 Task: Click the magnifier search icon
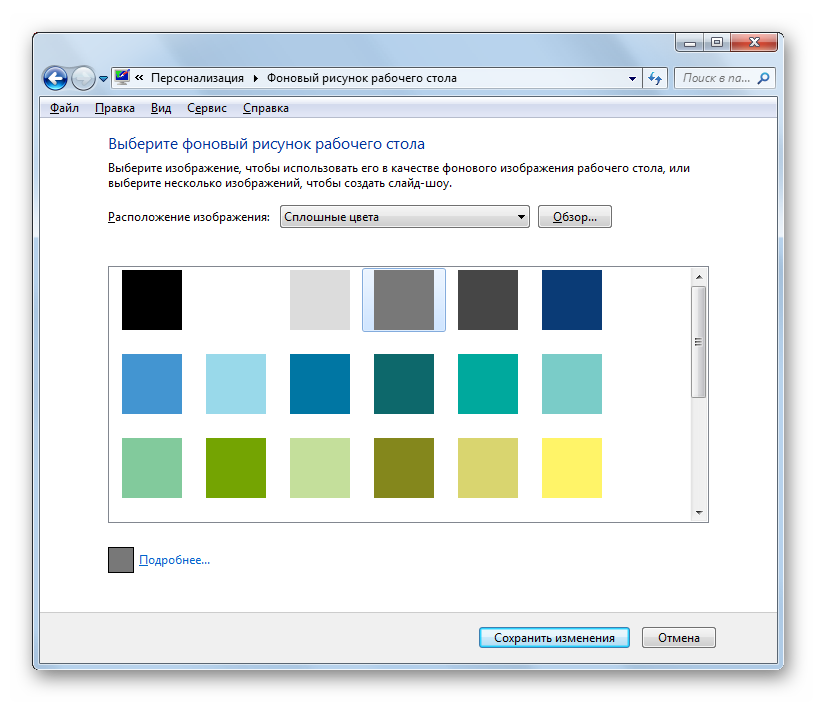pyautogui.click(x=763, y=78)
